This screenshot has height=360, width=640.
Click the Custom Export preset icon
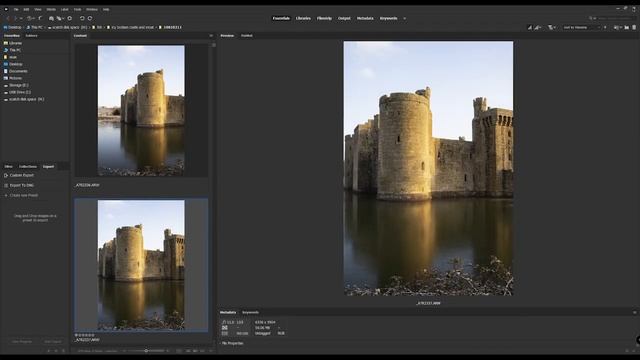click(x=6, y=175)
